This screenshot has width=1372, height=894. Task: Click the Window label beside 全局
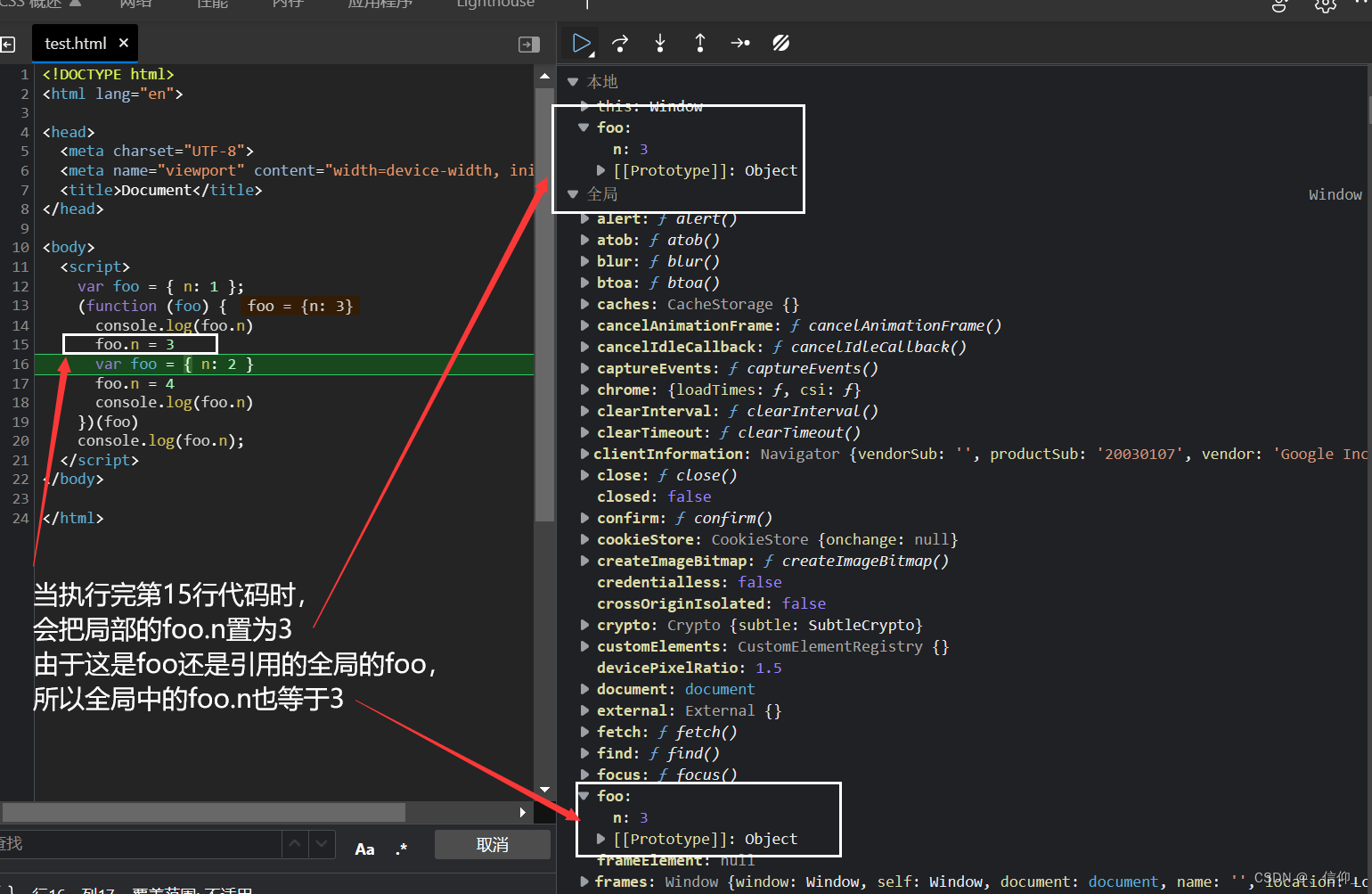click(1335, 194)
